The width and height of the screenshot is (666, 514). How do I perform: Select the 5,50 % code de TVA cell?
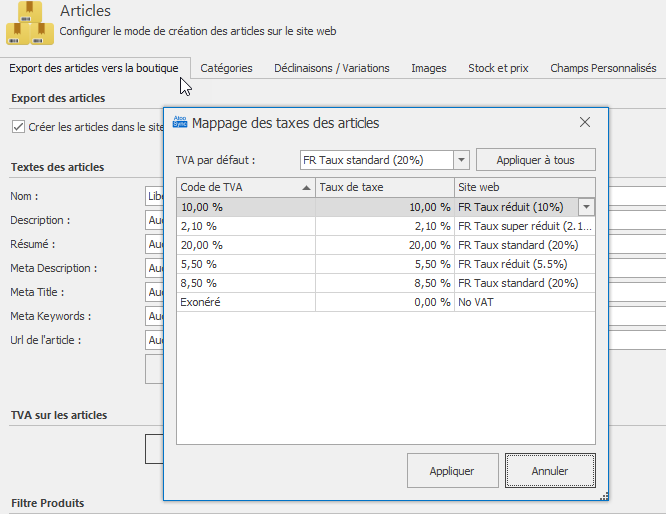(x=246, y=264)
